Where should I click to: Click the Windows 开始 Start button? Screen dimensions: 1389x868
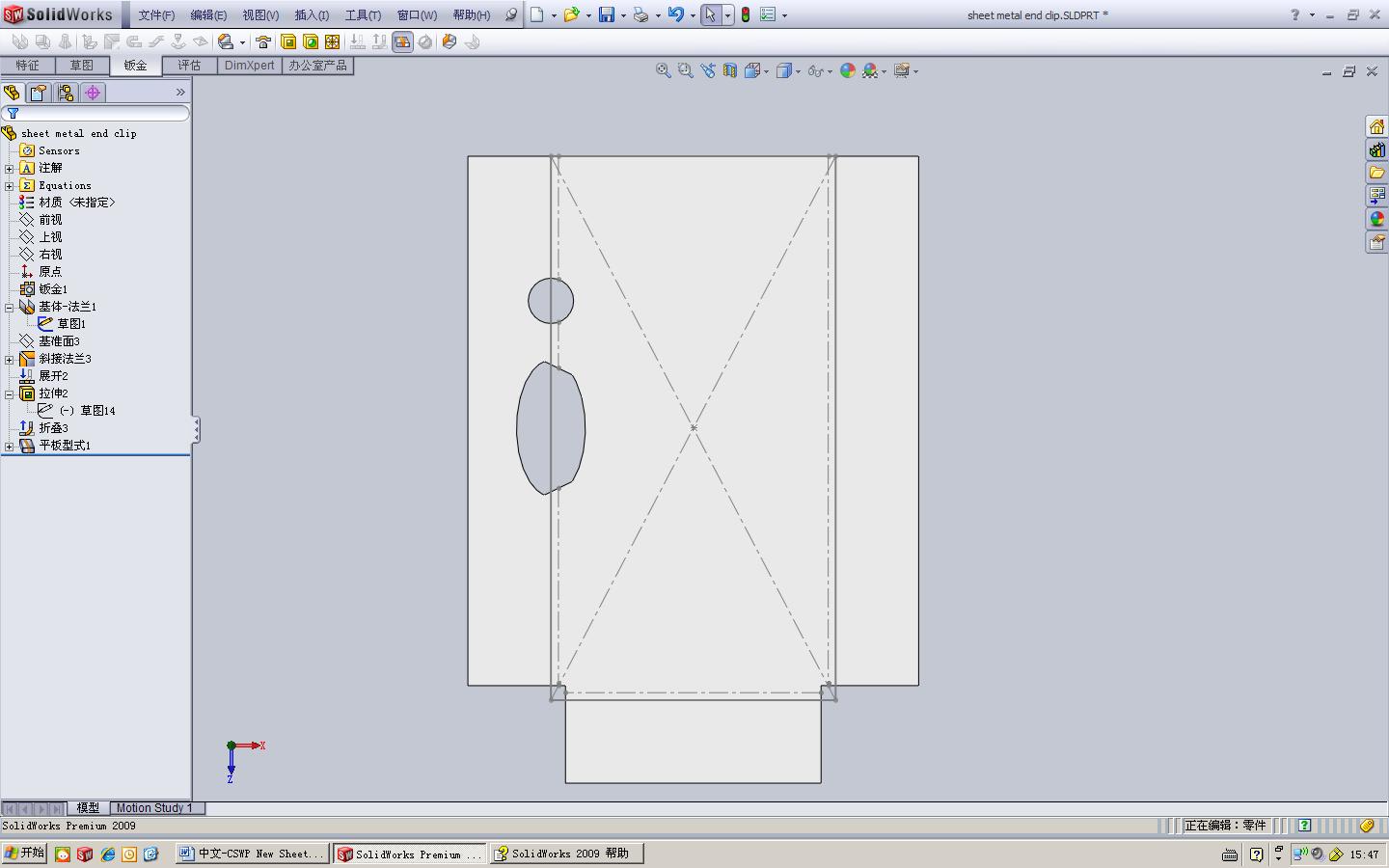24,854
